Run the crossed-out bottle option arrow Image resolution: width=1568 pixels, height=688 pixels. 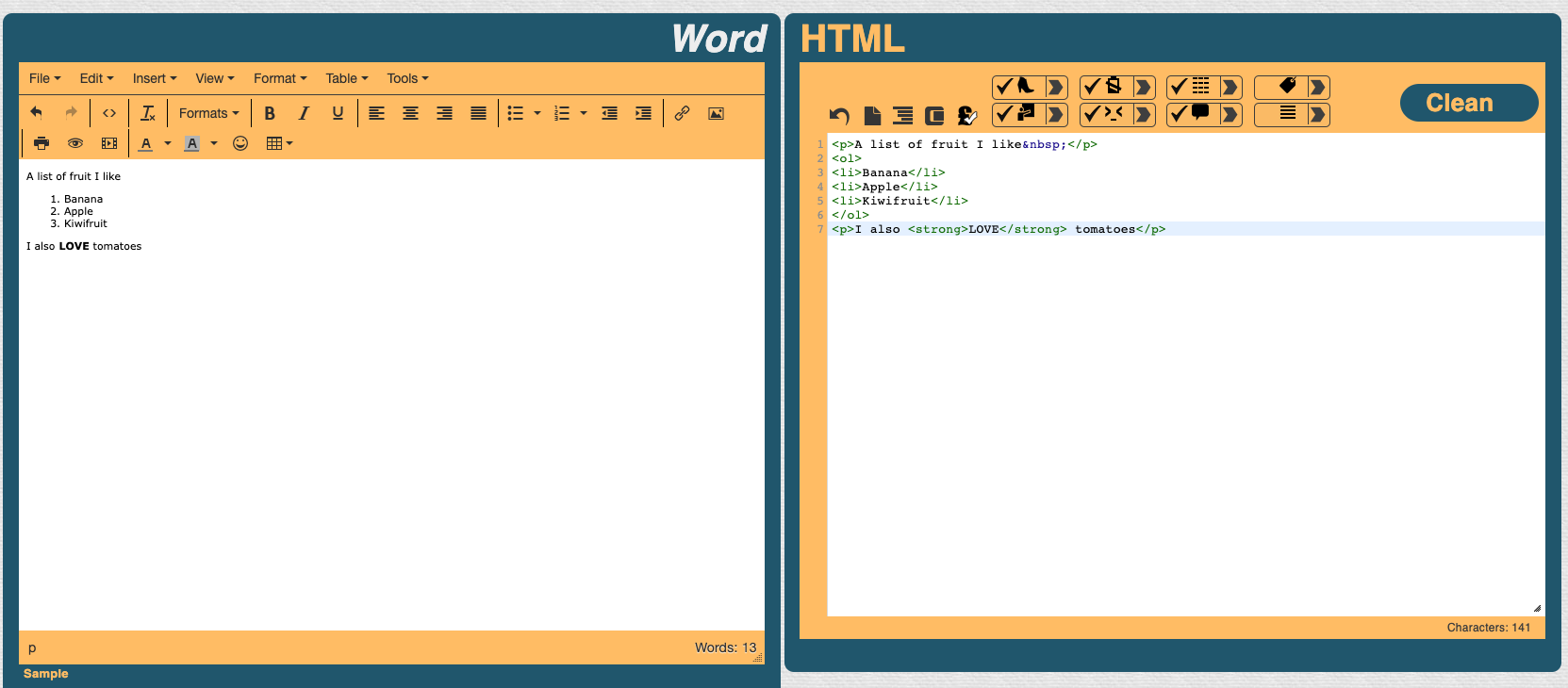[x=1144, y=87]
